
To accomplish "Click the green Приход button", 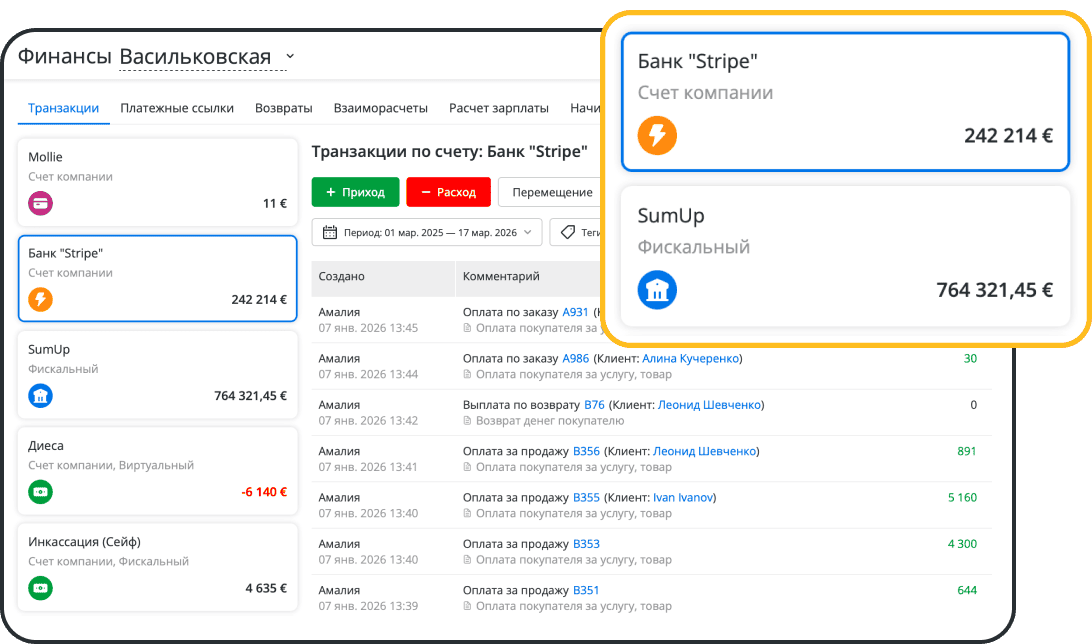I will 355,192.
